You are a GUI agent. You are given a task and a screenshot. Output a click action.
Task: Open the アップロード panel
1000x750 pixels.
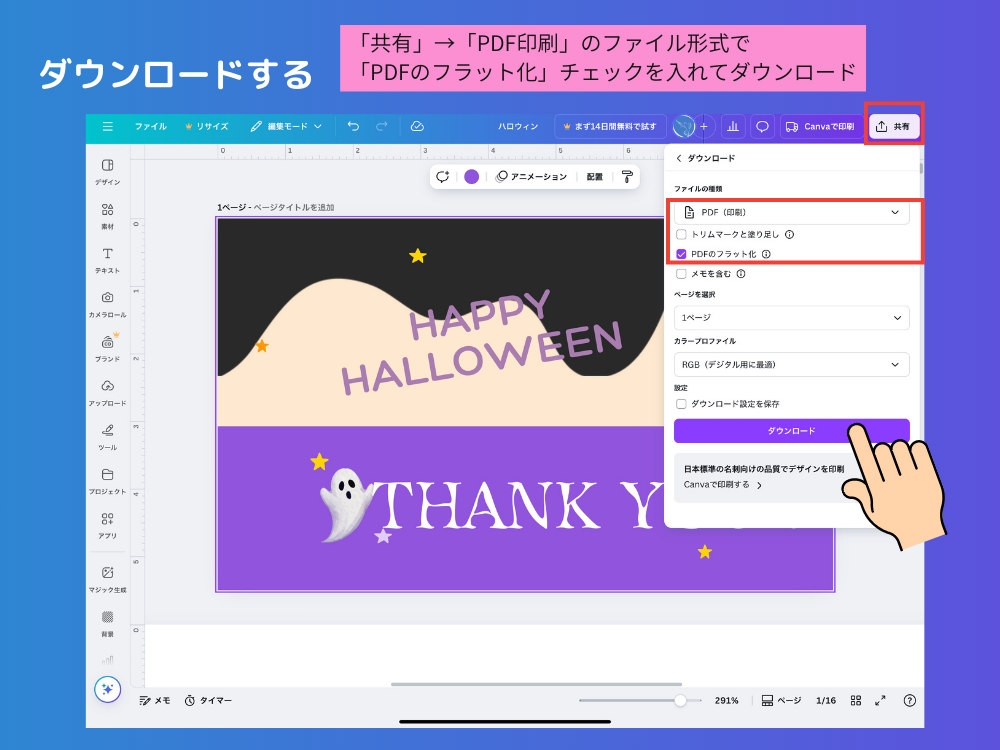coord(107,392)
